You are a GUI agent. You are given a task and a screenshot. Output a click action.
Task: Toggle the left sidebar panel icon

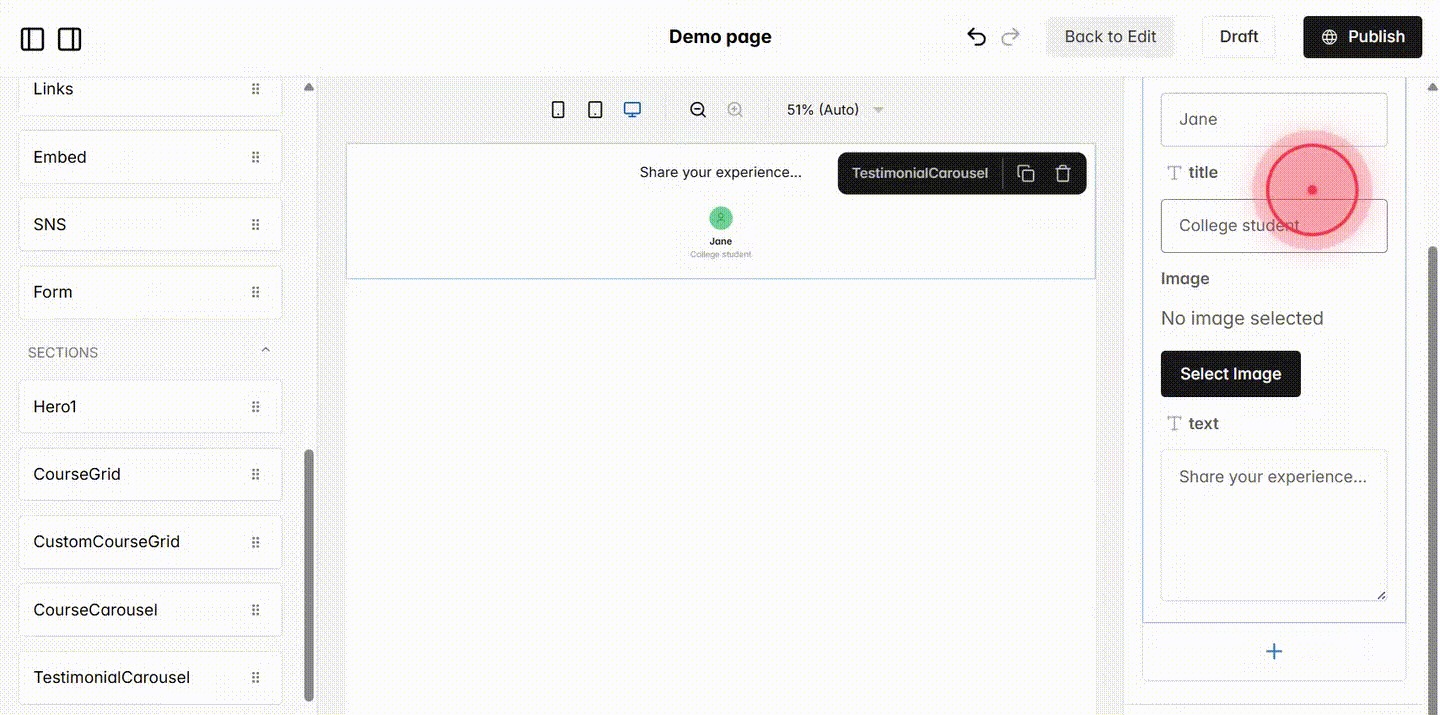click(32, 38)
